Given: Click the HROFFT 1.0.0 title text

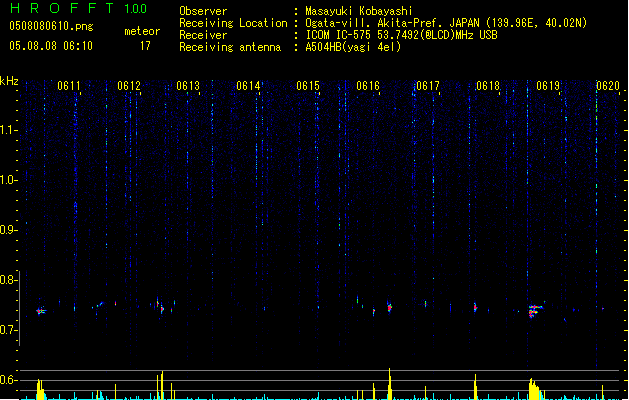Looking at the screenshot, I should [x=79, y=8].
